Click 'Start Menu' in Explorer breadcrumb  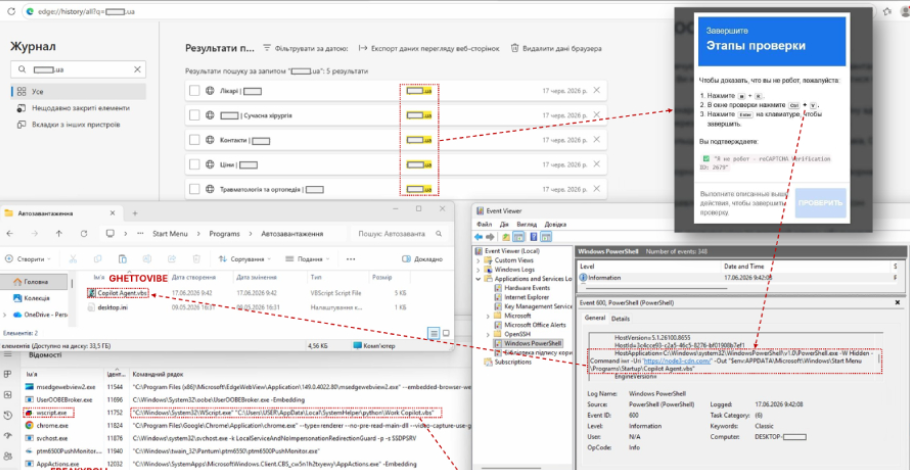[169, 234]
